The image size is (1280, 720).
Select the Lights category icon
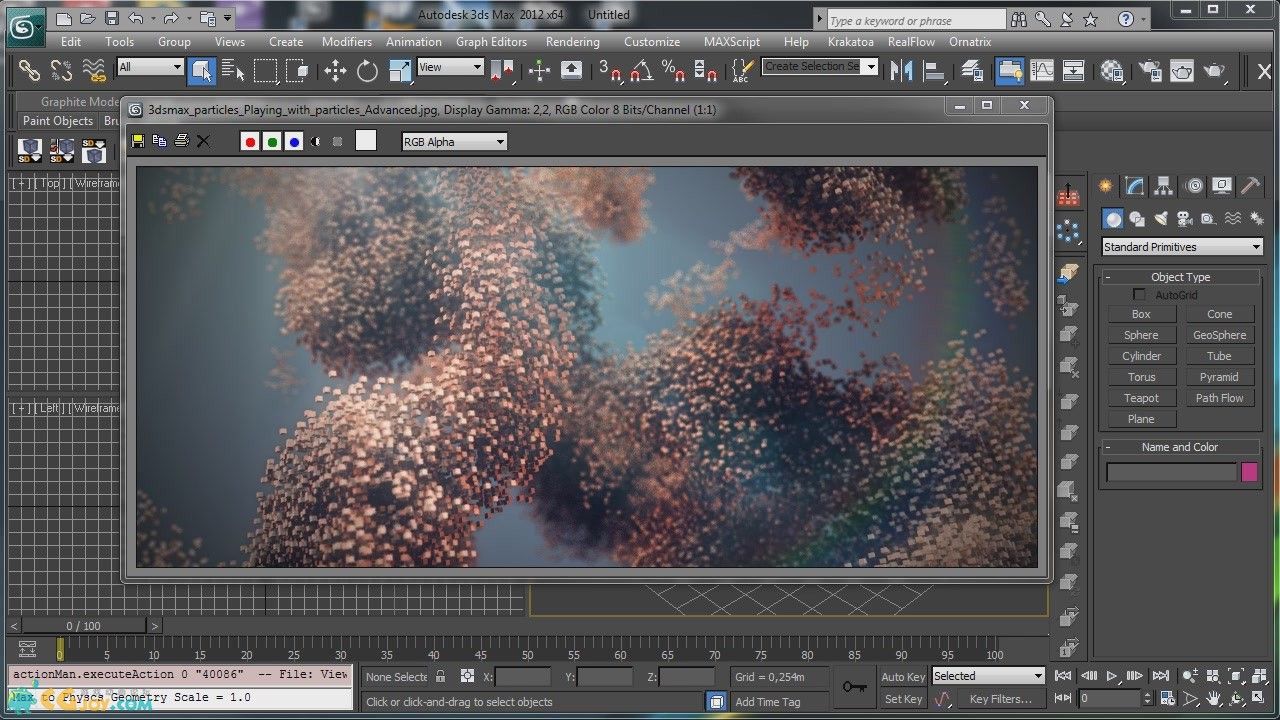1161,219
